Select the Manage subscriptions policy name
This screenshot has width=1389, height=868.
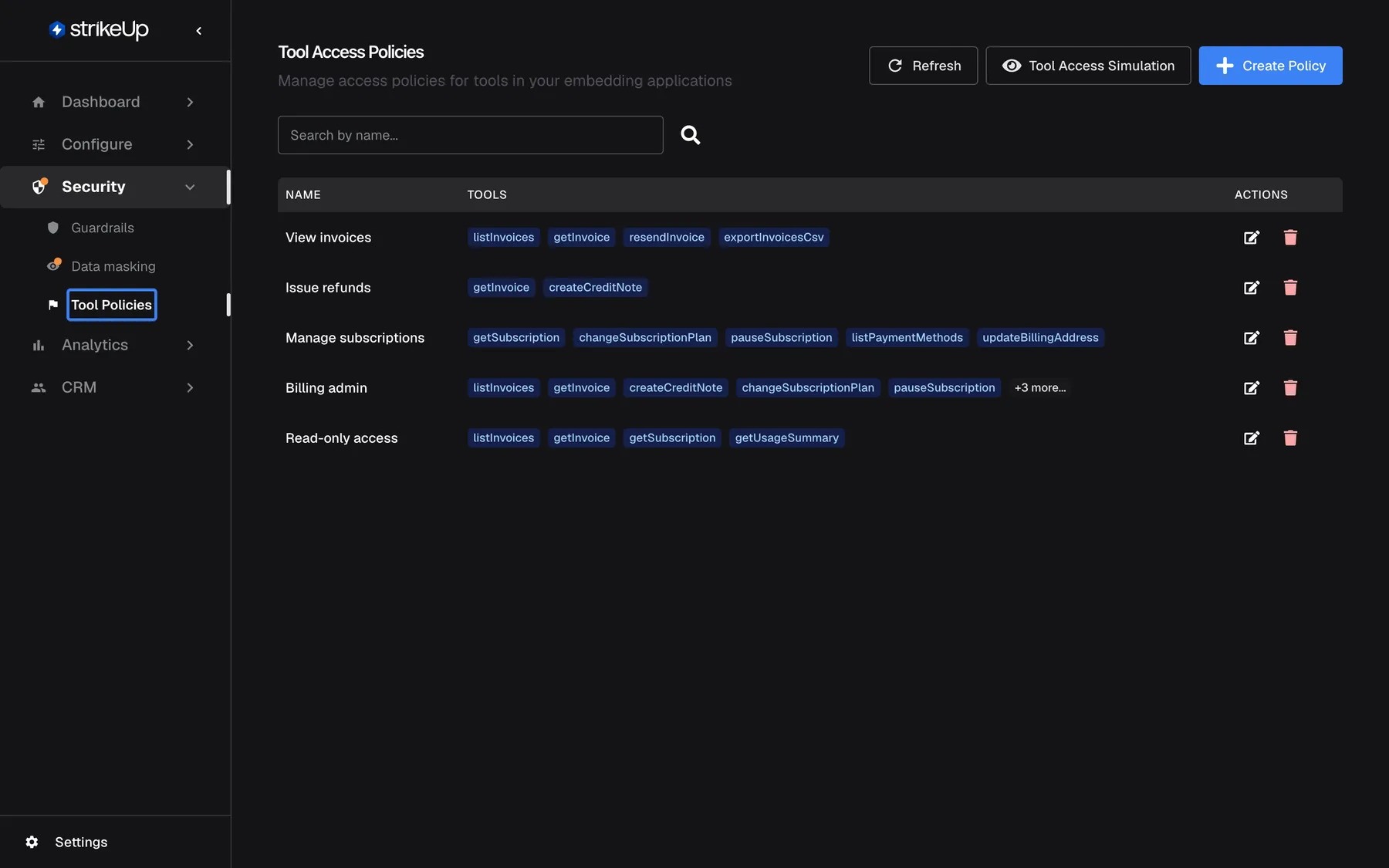pyautogui.click(x=355, y=338)
